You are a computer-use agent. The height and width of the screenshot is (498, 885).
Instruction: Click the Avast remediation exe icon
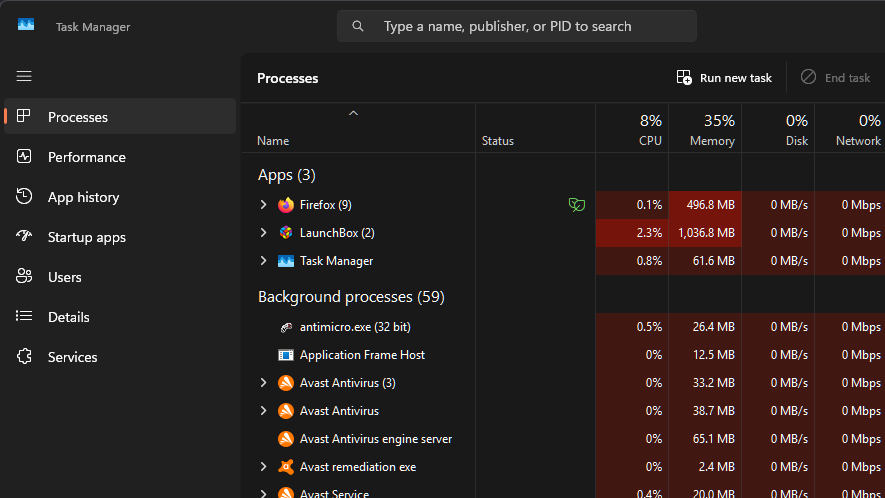[x=286, y=467]
